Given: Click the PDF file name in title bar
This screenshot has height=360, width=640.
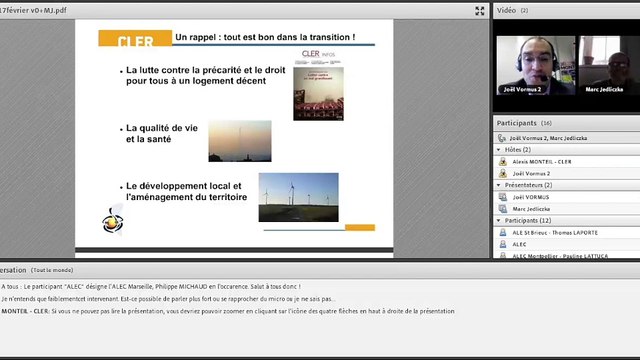Looking at the screenshot, I should coord(33,10).
